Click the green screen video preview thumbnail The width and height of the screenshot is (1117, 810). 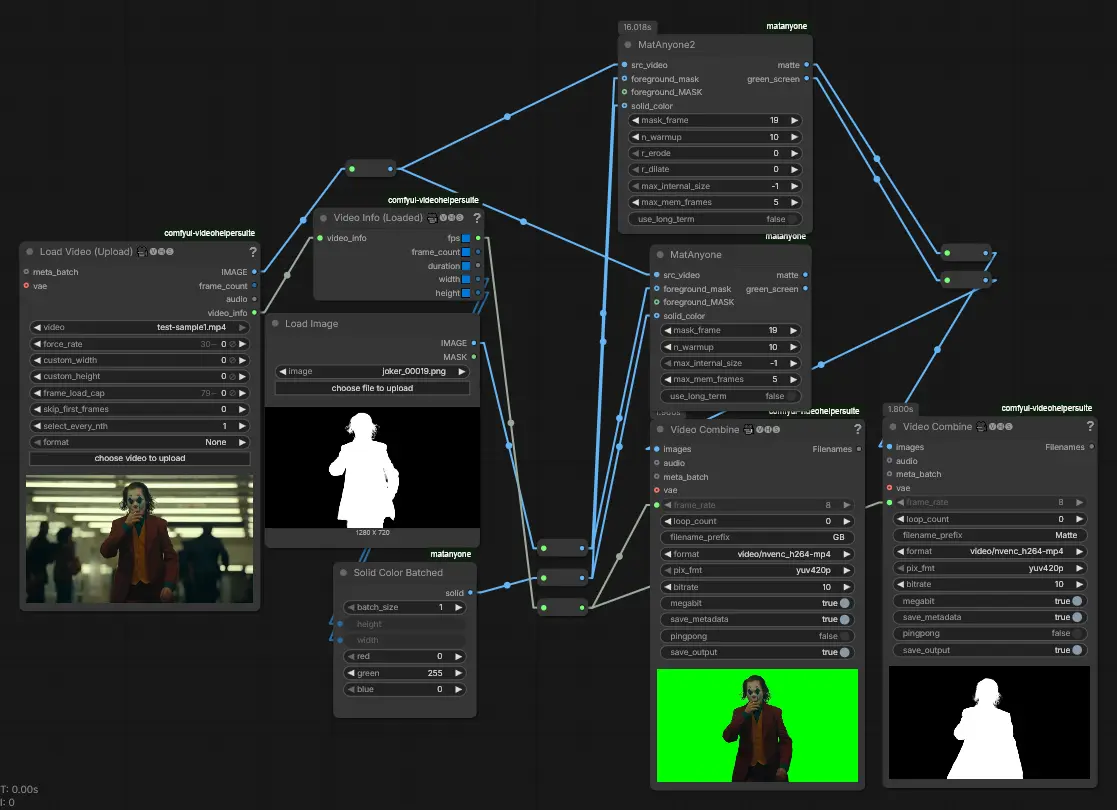(757, 725)
